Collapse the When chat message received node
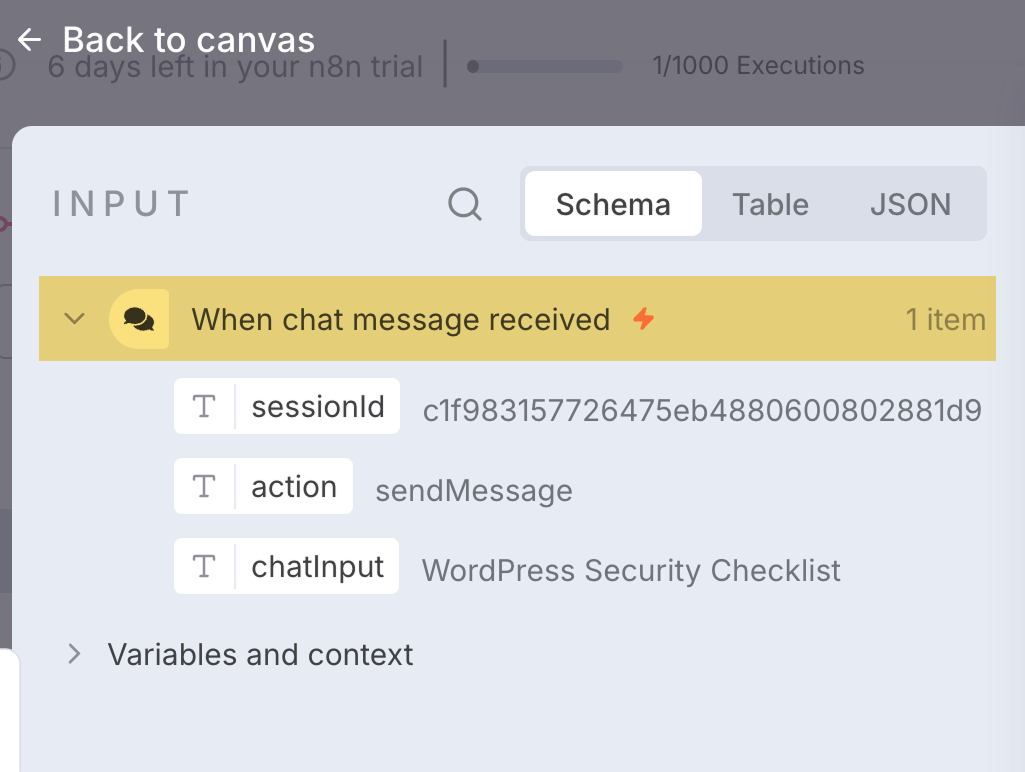 [x=74, y=319]
